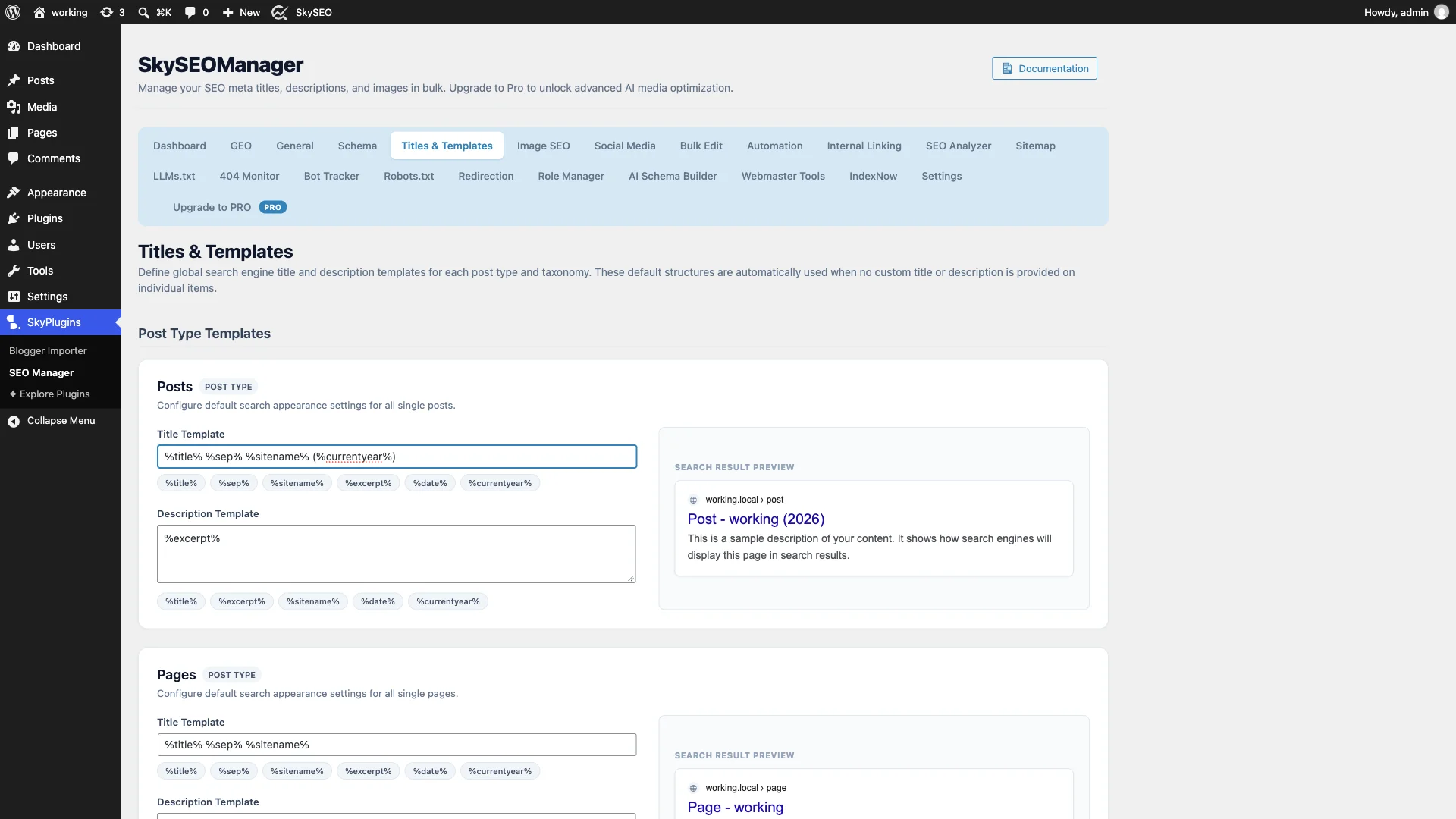Open the SkySEO admin bar icon
1456x819 pixels.
(x=280, y=12)
